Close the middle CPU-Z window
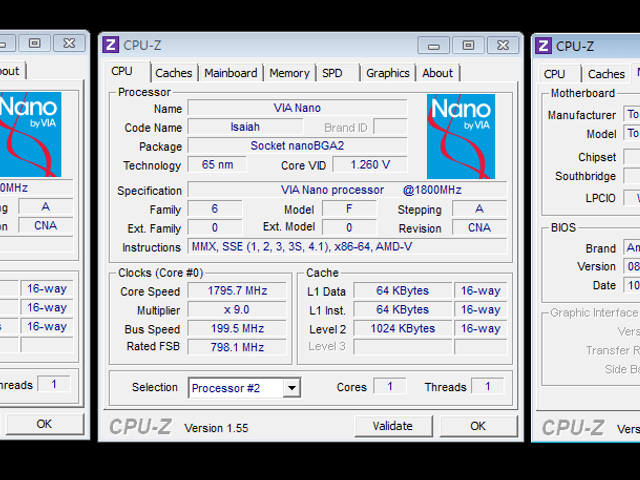 click(x=503, y=45)
